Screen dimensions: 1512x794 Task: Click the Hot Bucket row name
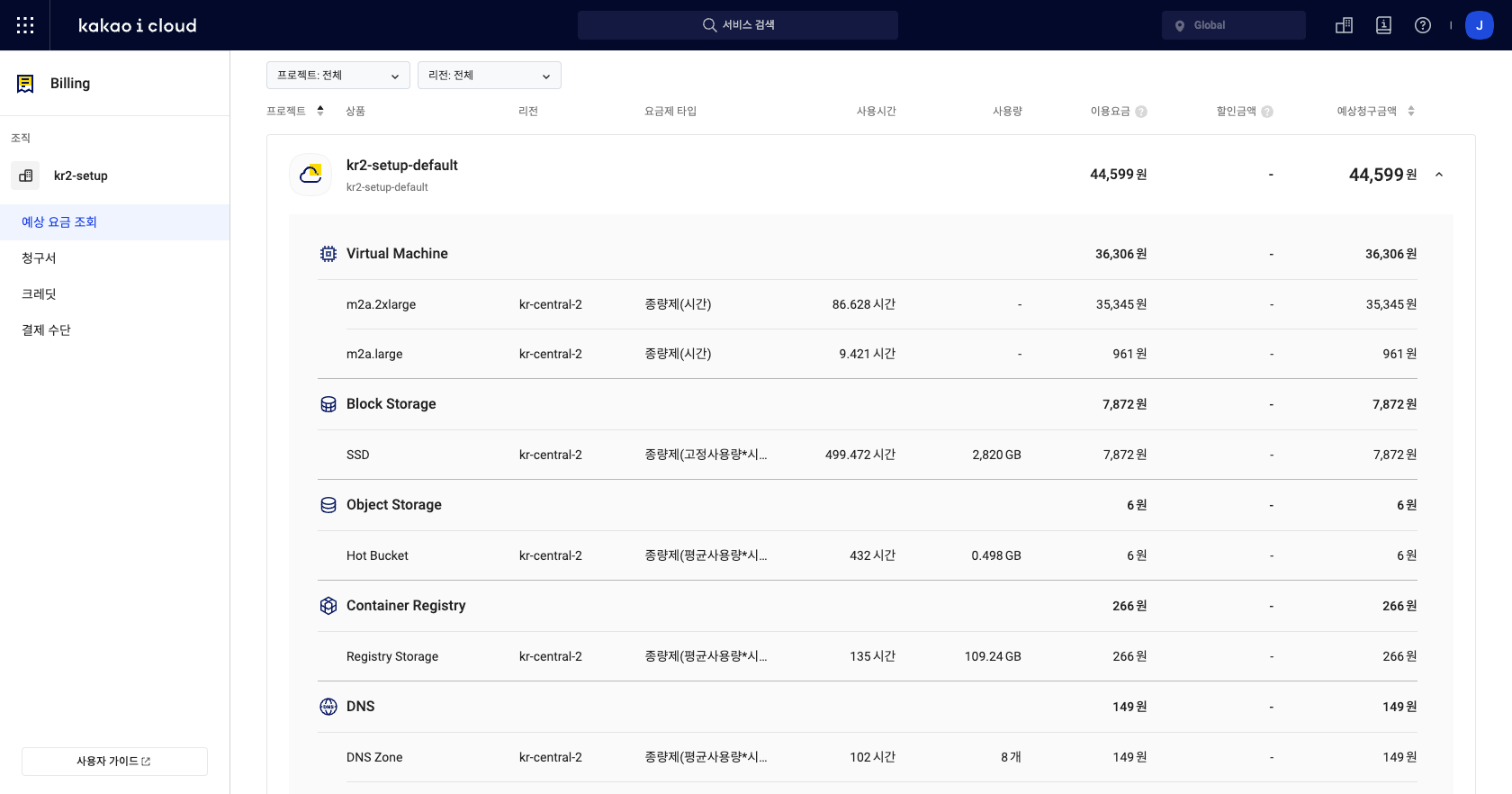[377, 556]
